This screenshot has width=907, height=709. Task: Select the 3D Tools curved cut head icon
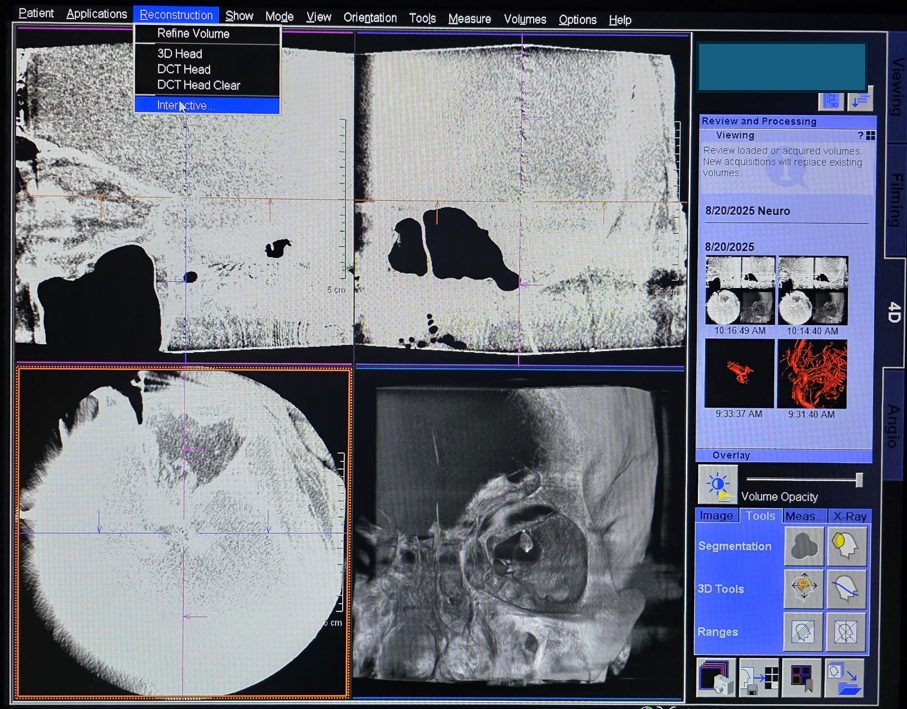(846, 589)
